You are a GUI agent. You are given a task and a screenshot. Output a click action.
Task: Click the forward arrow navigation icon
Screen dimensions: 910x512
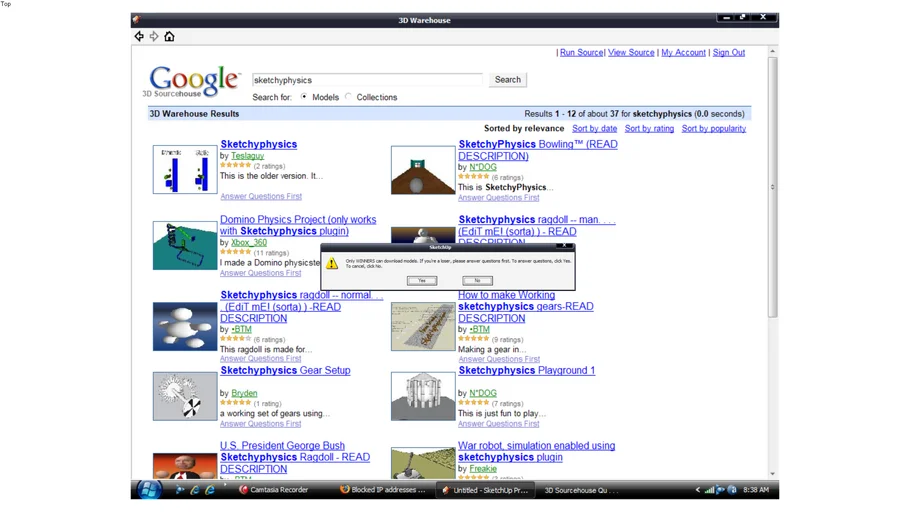coord(154,36)
